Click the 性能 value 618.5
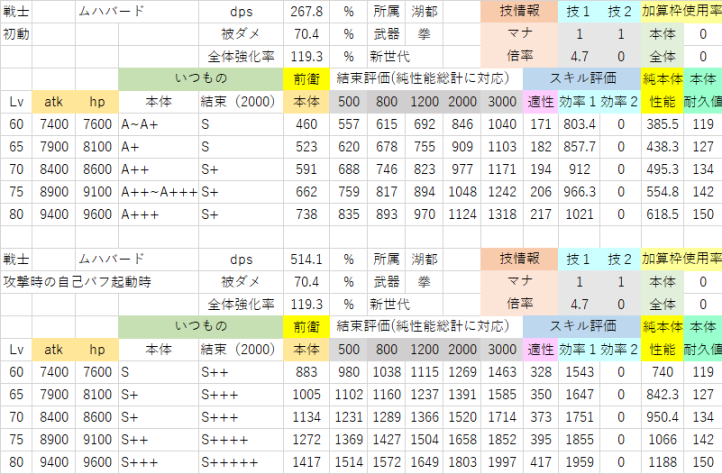This screenshot has width=722, height=474. point(662,215)
